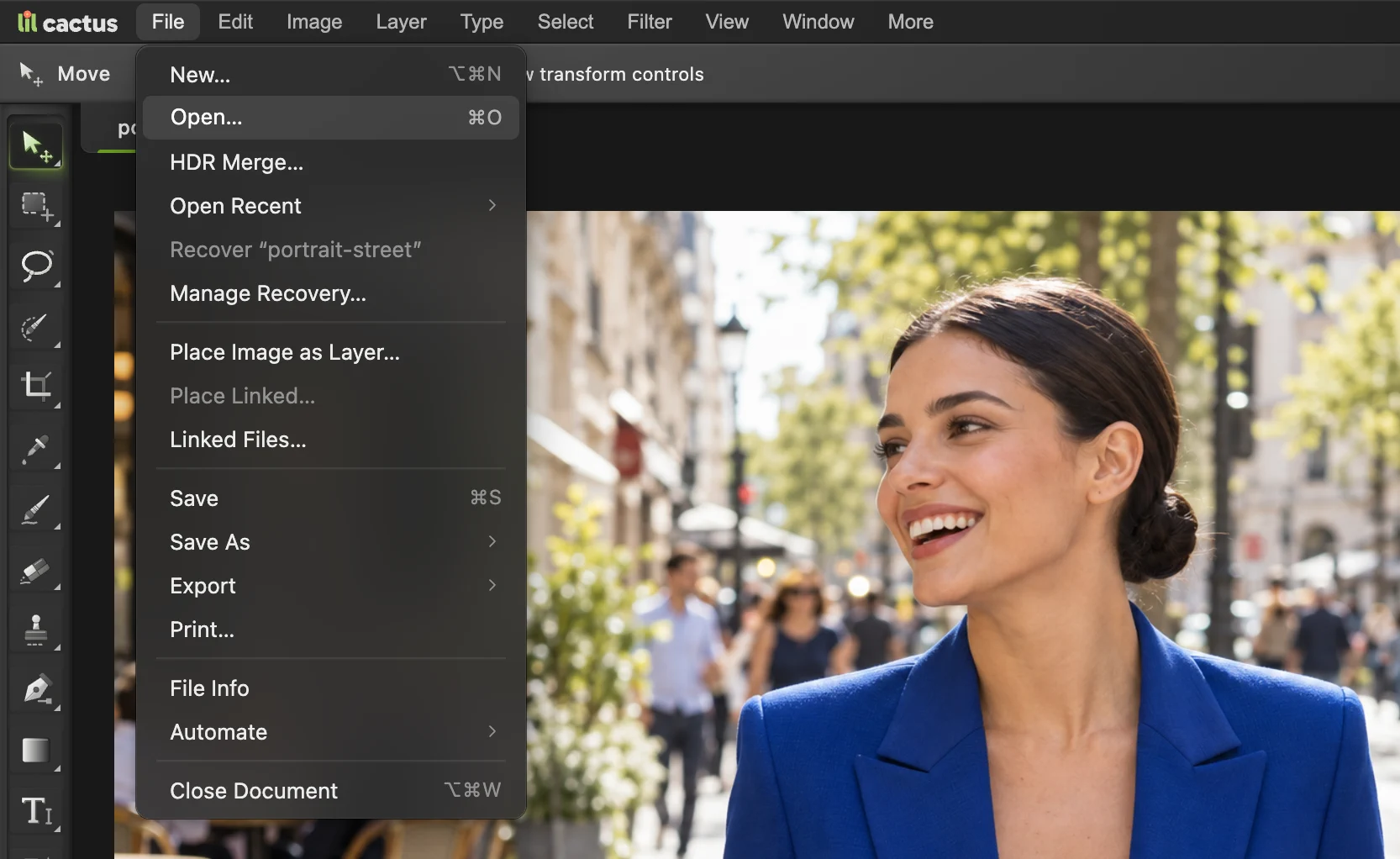
Task: Open the Edit menu
Action: click(x=235, y=22)
